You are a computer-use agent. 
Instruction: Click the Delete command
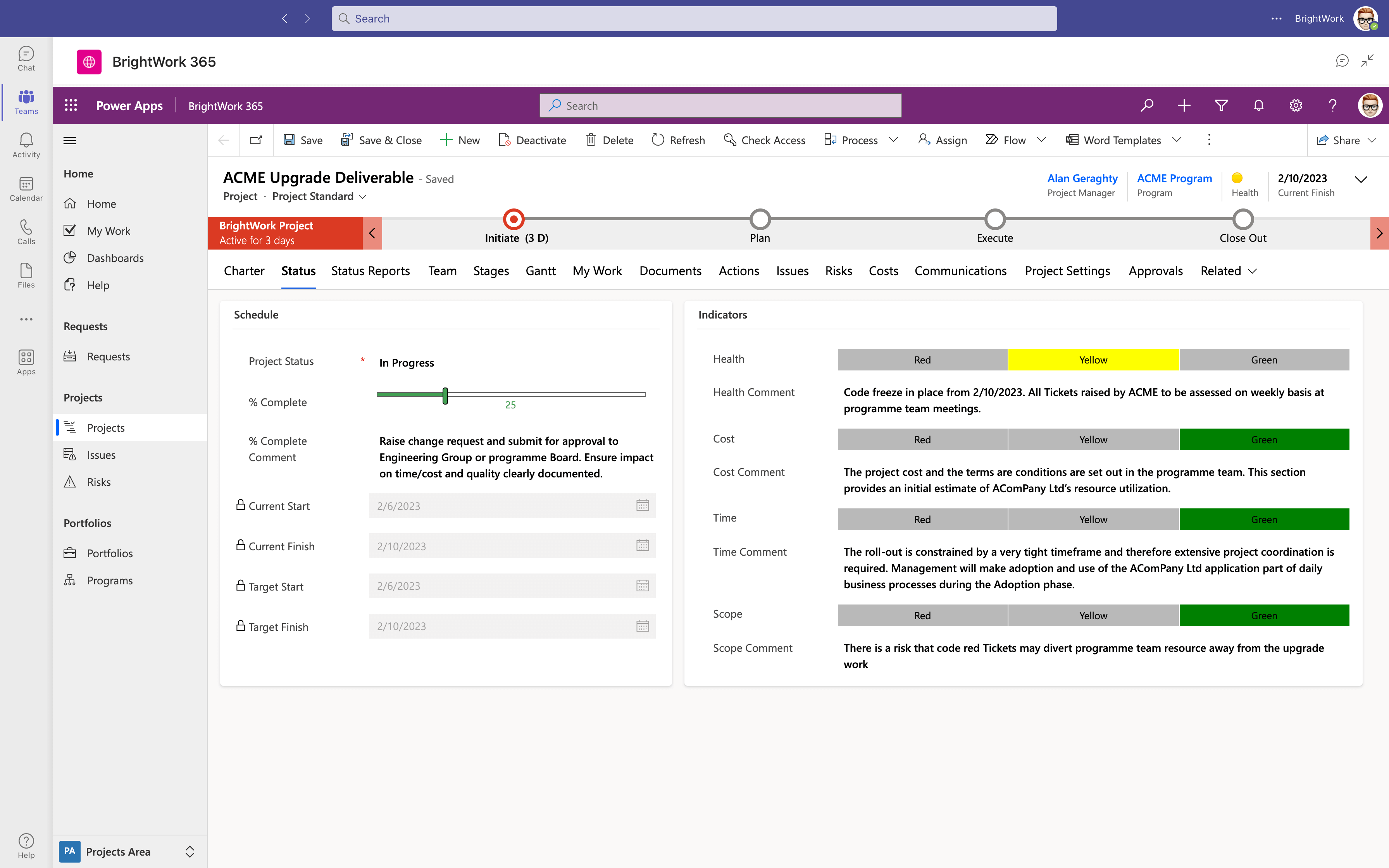[x=609, y=140]
